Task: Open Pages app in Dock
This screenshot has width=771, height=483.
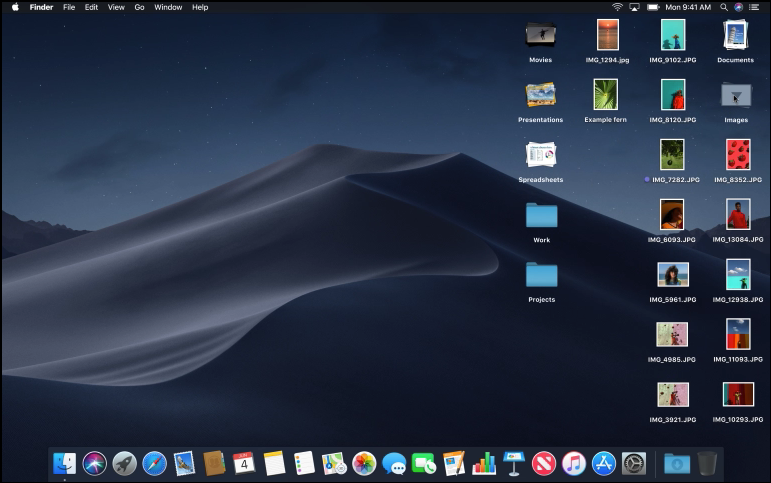Action: click(x=454, y=463)
